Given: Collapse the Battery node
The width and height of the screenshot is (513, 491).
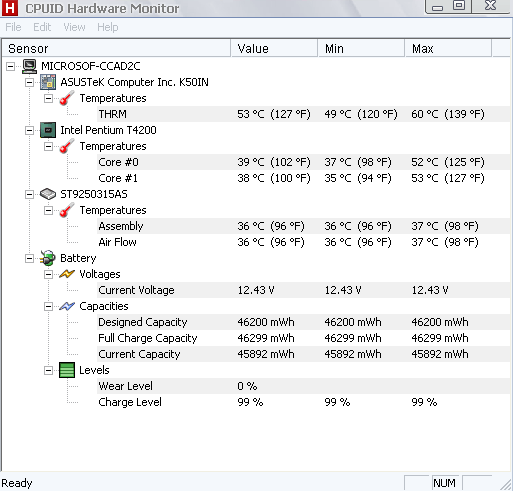Looking at the screenshot, I should [30, 258].
